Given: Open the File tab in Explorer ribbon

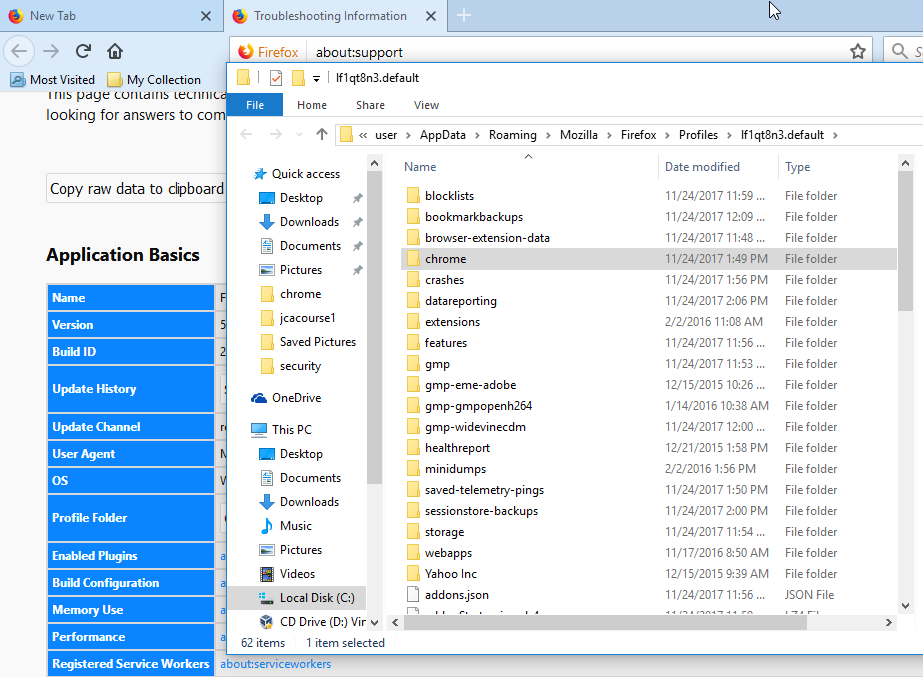Looking at the screenshot, I should (255, 105).
